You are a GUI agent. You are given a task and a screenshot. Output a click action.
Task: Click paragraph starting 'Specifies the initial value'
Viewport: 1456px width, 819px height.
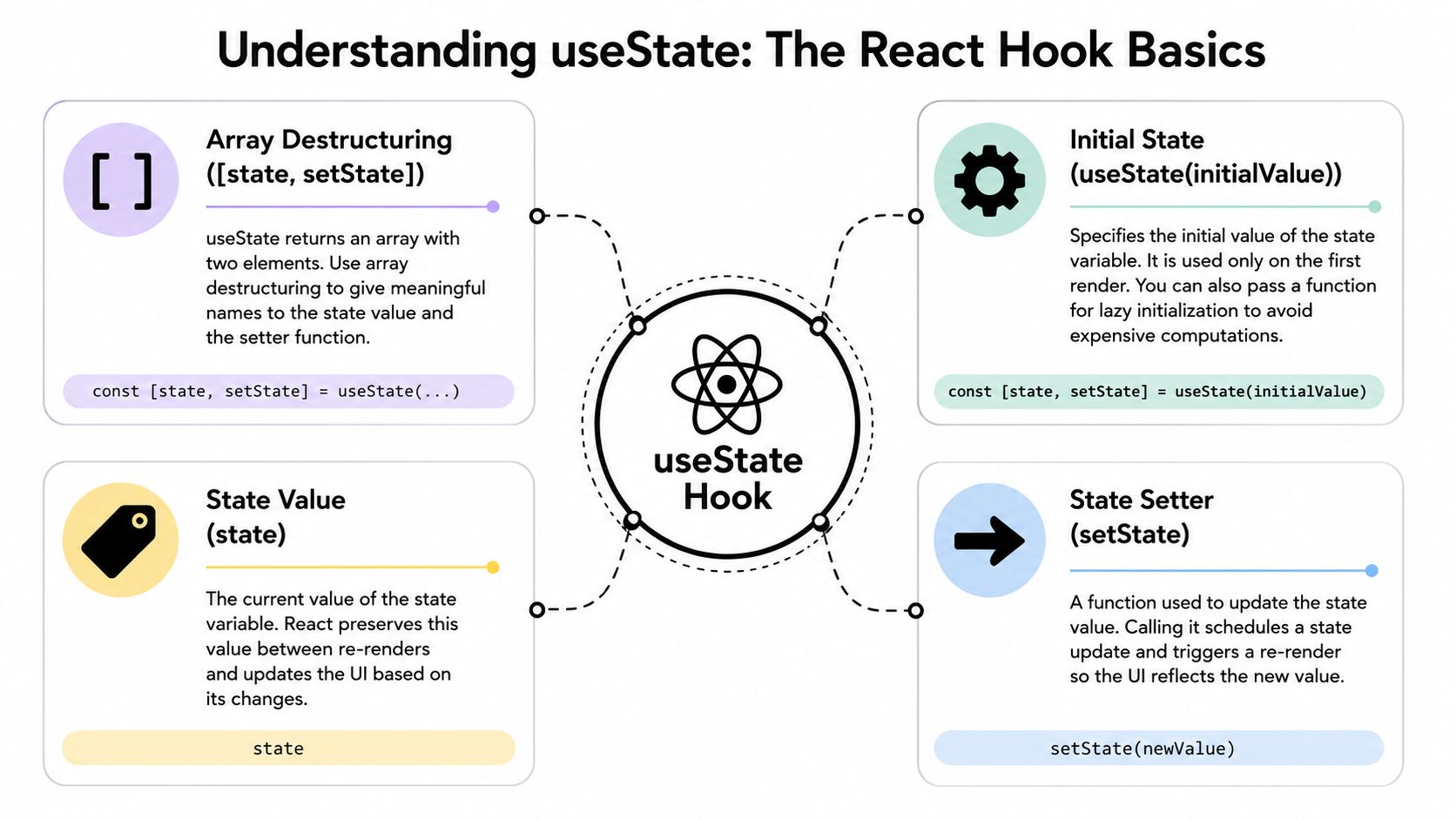1223,285
